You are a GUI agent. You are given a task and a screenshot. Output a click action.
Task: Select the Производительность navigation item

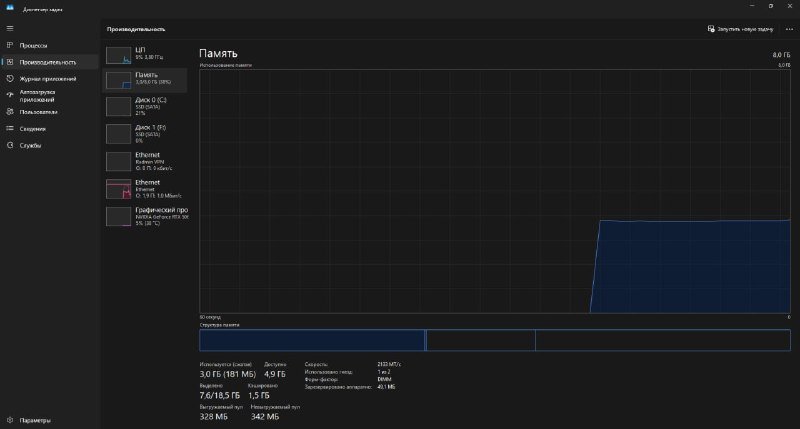(x=49, y=62)
